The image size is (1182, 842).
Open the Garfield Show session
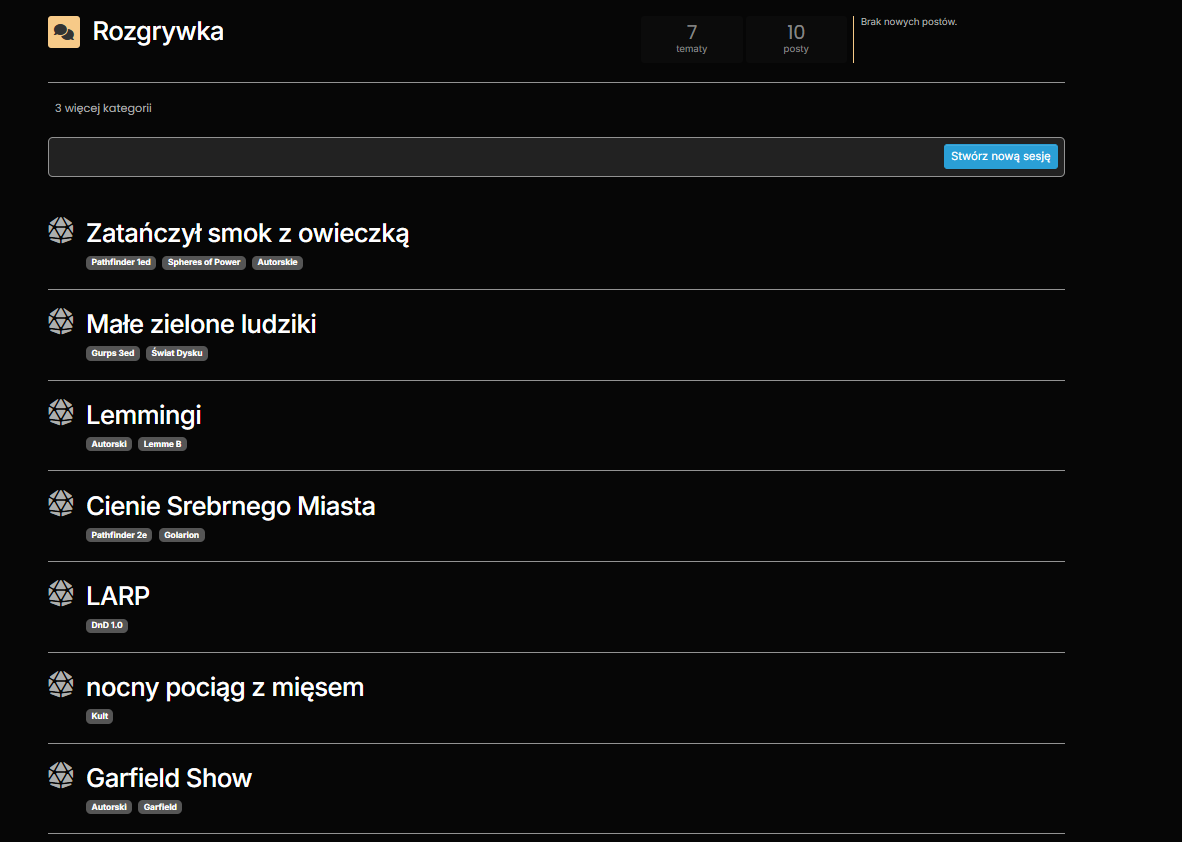click(169, 778)
